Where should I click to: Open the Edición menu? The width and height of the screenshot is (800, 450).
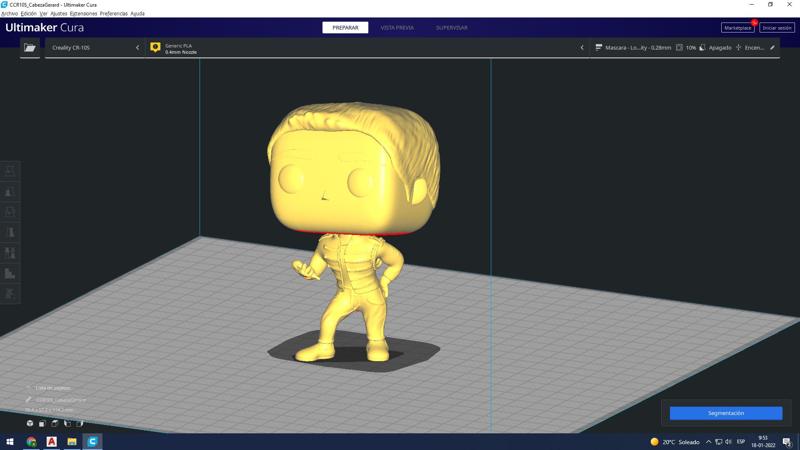point(29,14)
